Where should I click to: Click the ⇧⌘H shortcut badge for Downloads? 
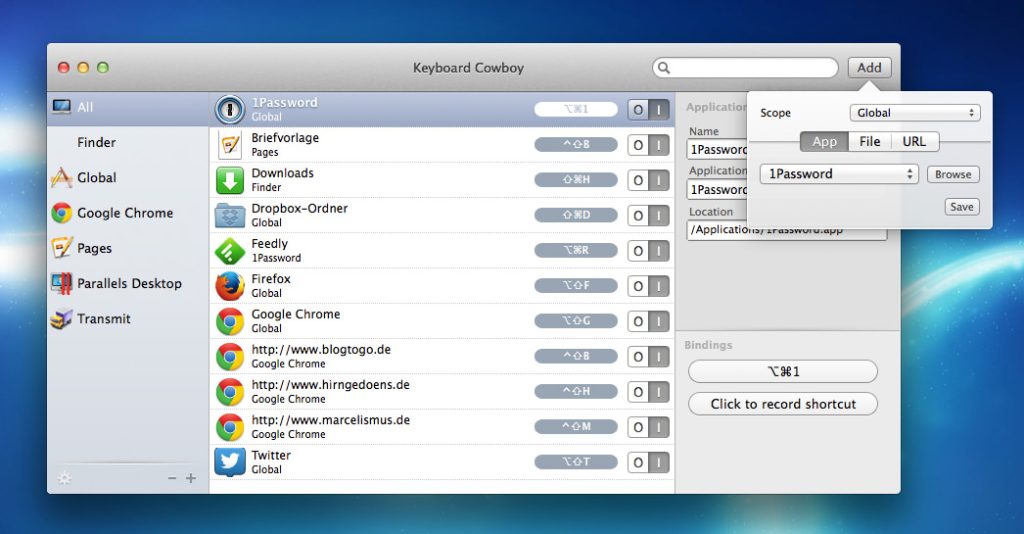[576, 180]
